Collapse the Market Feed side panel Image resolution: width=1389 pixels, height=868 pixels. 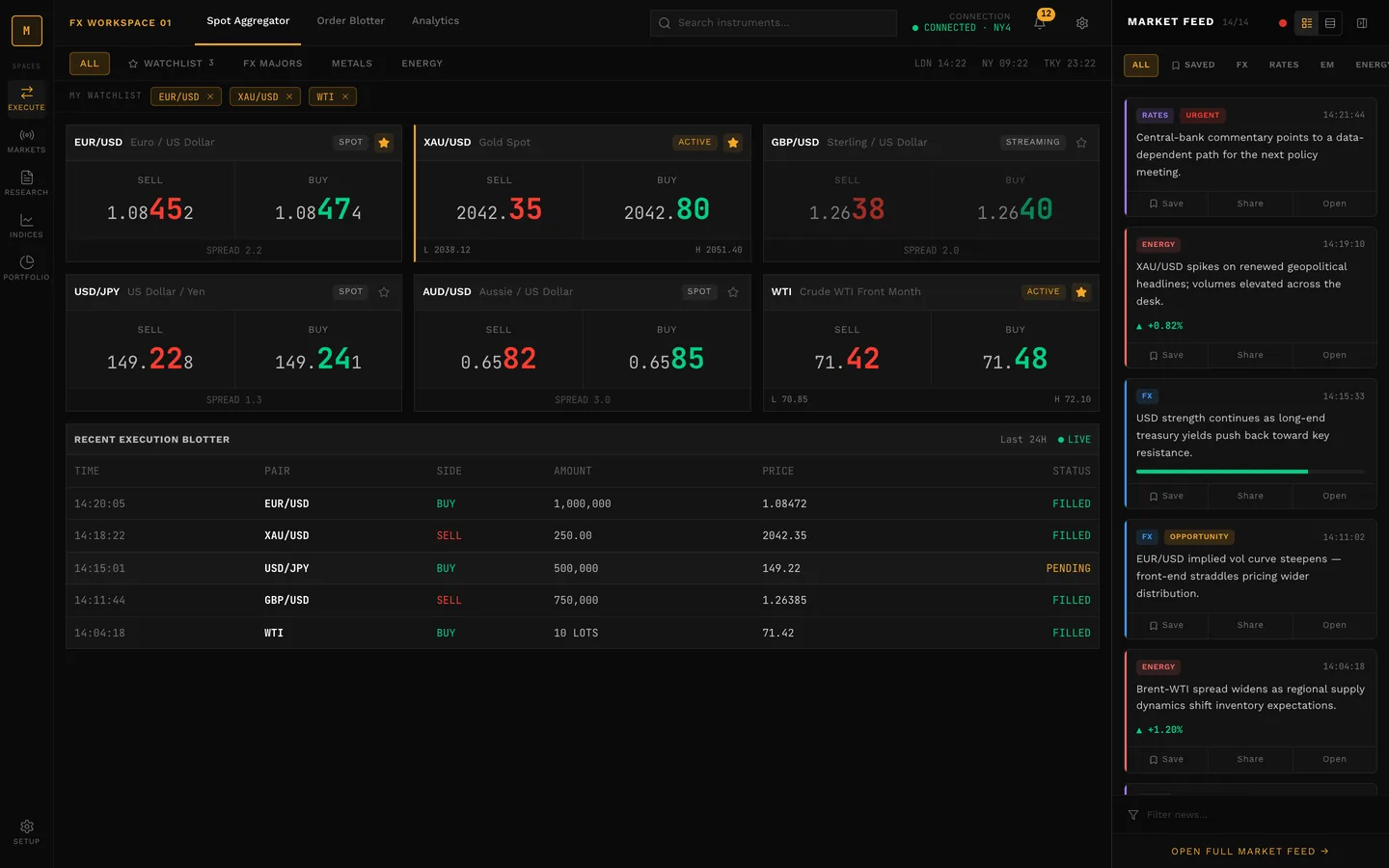[x=1362, y=22]
